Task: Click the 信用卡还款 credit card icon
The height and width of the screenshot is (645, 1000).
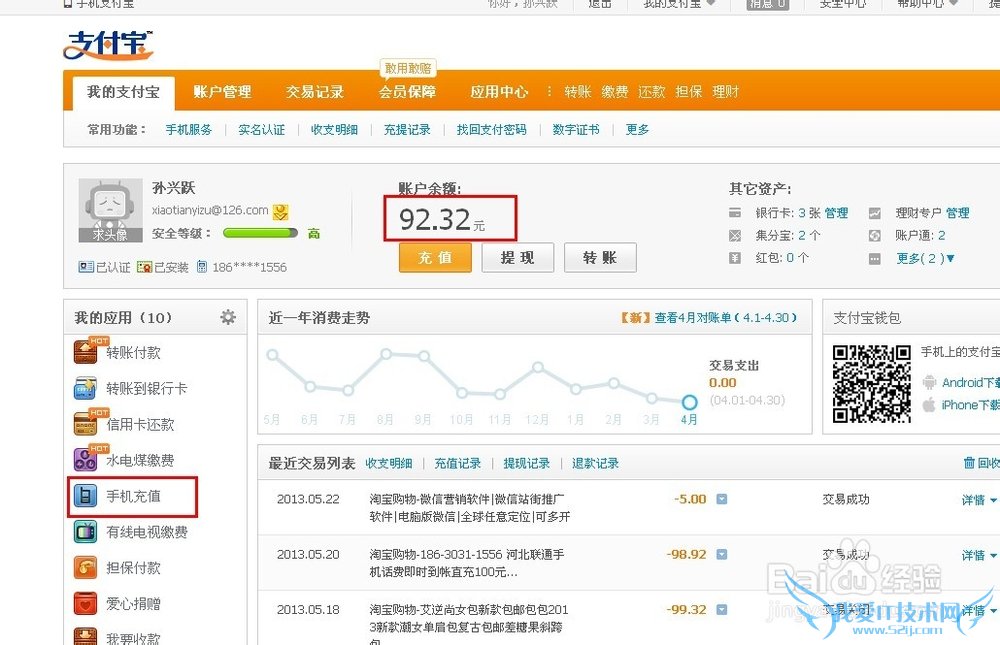Action: click(86, 424)
